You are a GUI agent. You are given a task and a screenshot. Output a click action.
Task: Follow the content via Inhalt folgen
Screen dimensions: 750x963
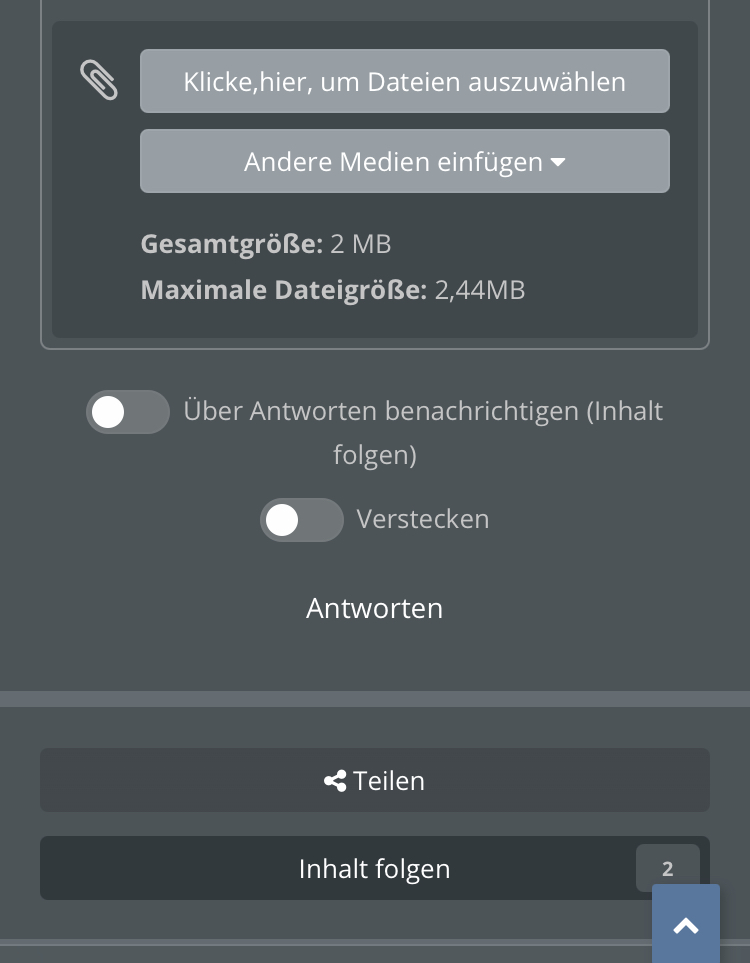tap(375, 868)
